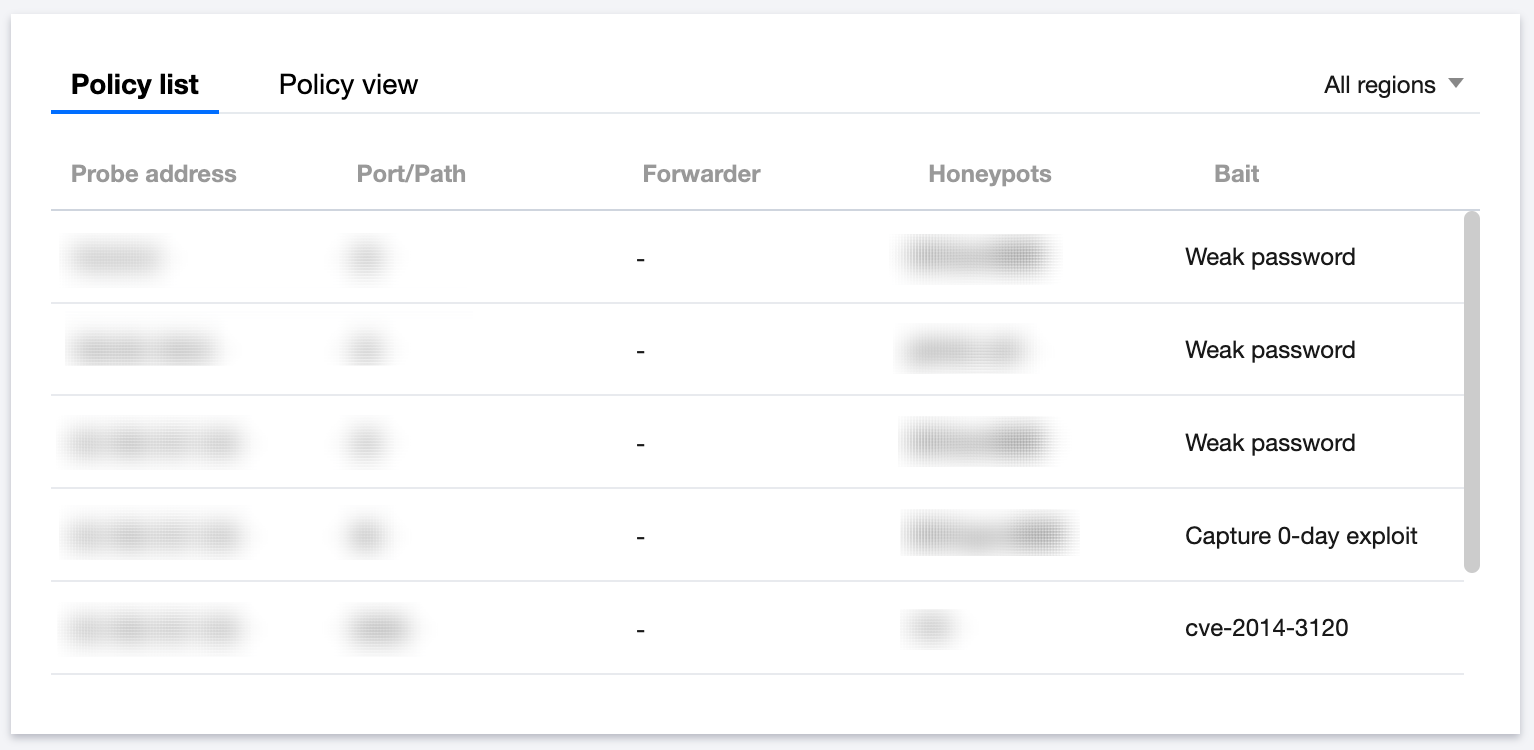Viewport: 1534px width, 750px height.
Task: Click blurred honeypot in Capture 0-day exploit row
Action: tap(988, 533)
